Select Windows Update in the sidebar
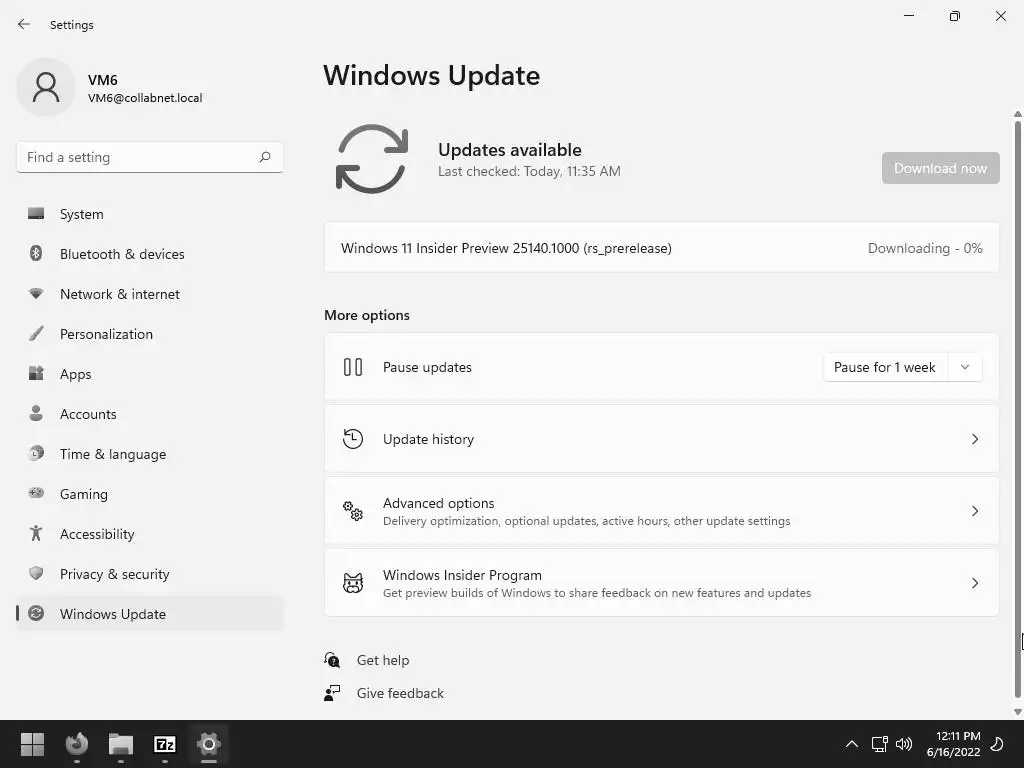 click(150, 613)
